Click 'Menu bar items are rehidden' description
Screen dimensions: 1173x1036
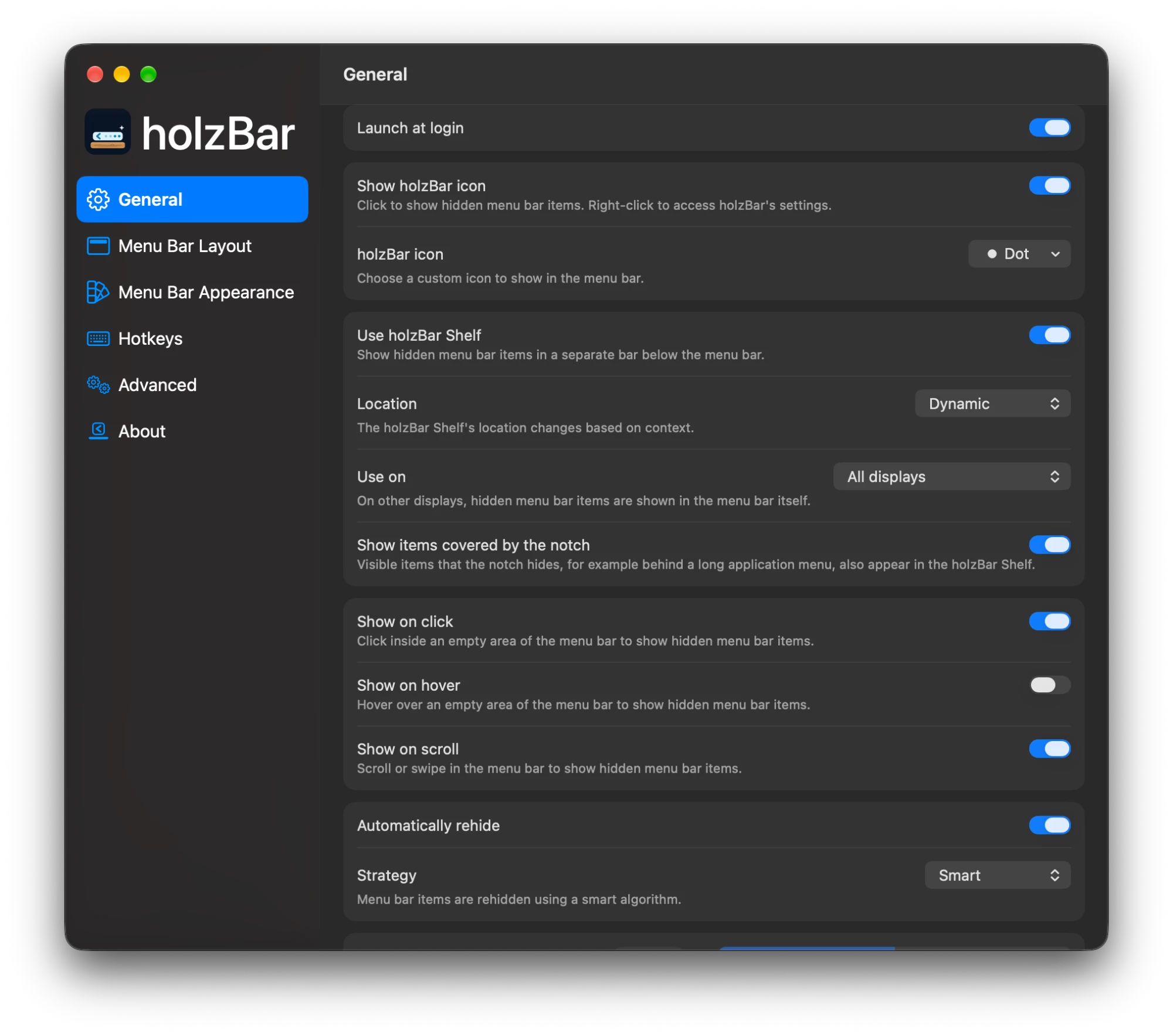(519, 899)
